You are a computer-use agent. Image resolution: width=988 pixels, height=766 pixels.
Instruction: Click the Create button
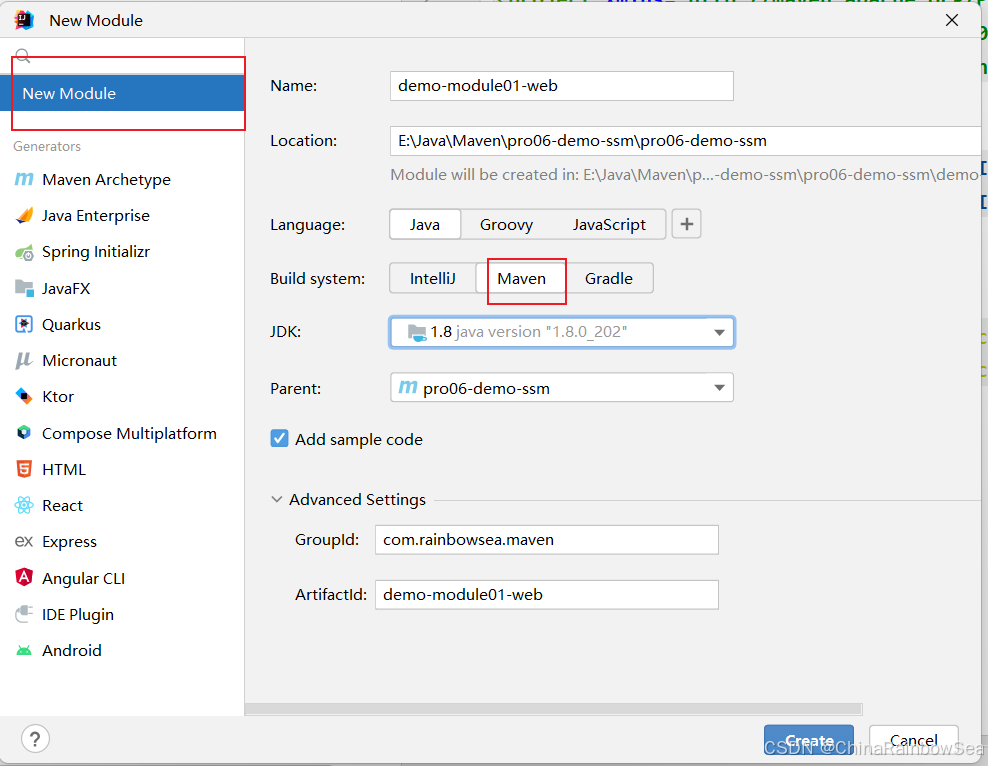(x=809, y=741)
